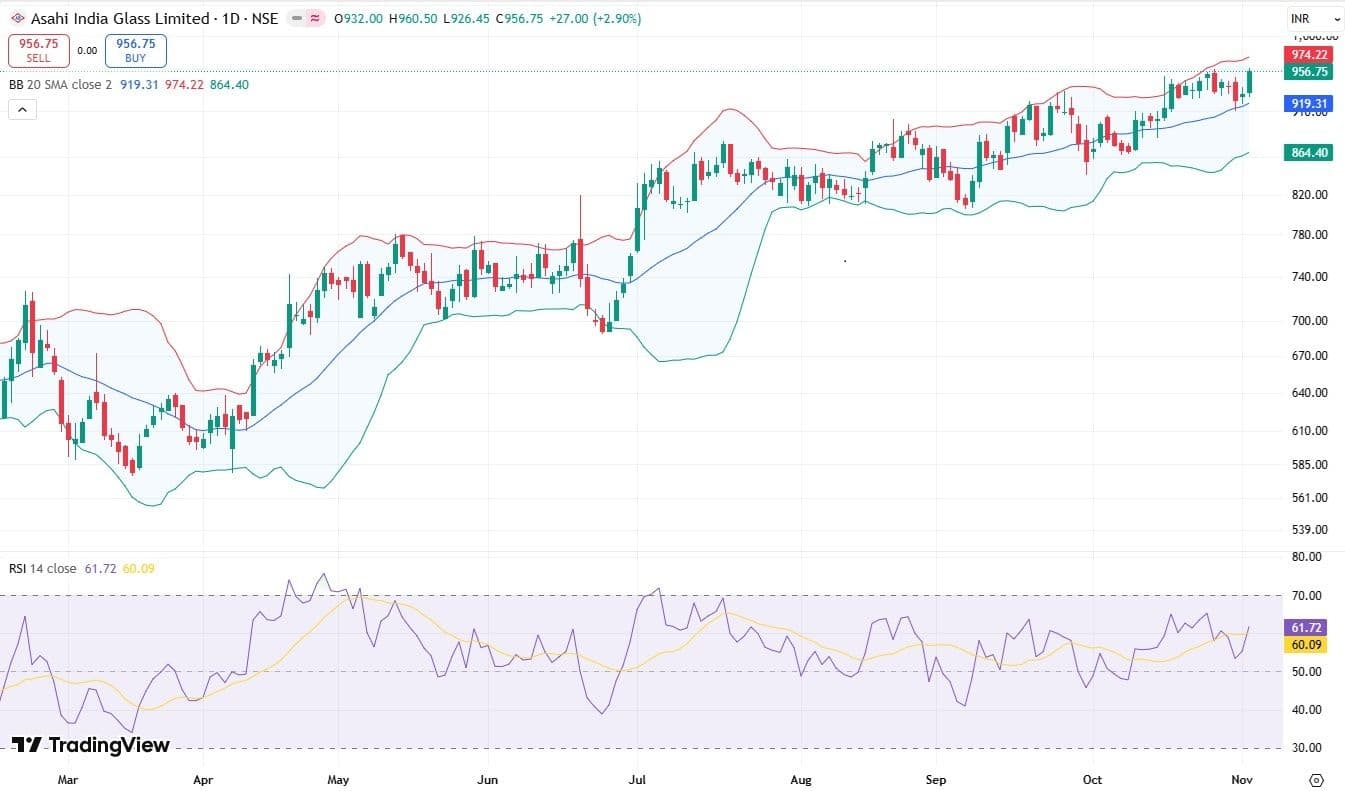This screenshot has width=1345, height=791.
Task: Click the red 974.22 upper band price label
Action: pos(1309,55)
